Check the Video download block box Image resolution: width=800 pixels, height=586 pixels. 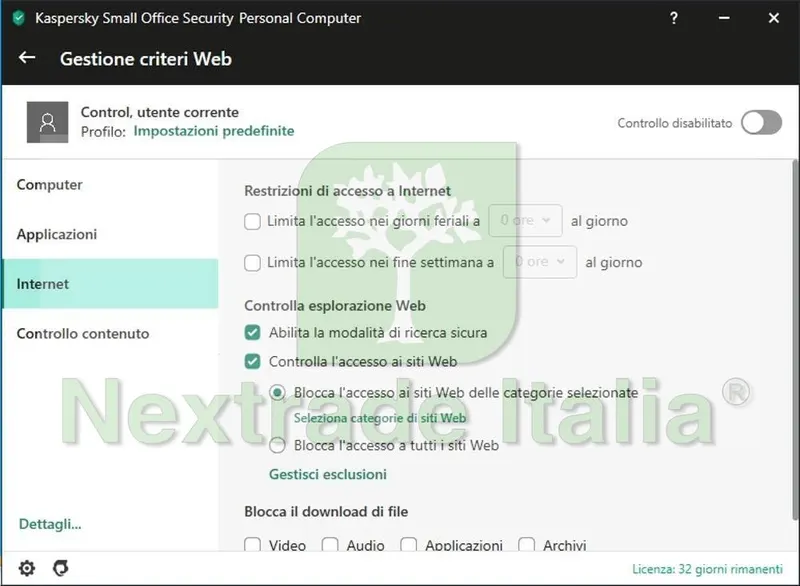click(252, 544)
